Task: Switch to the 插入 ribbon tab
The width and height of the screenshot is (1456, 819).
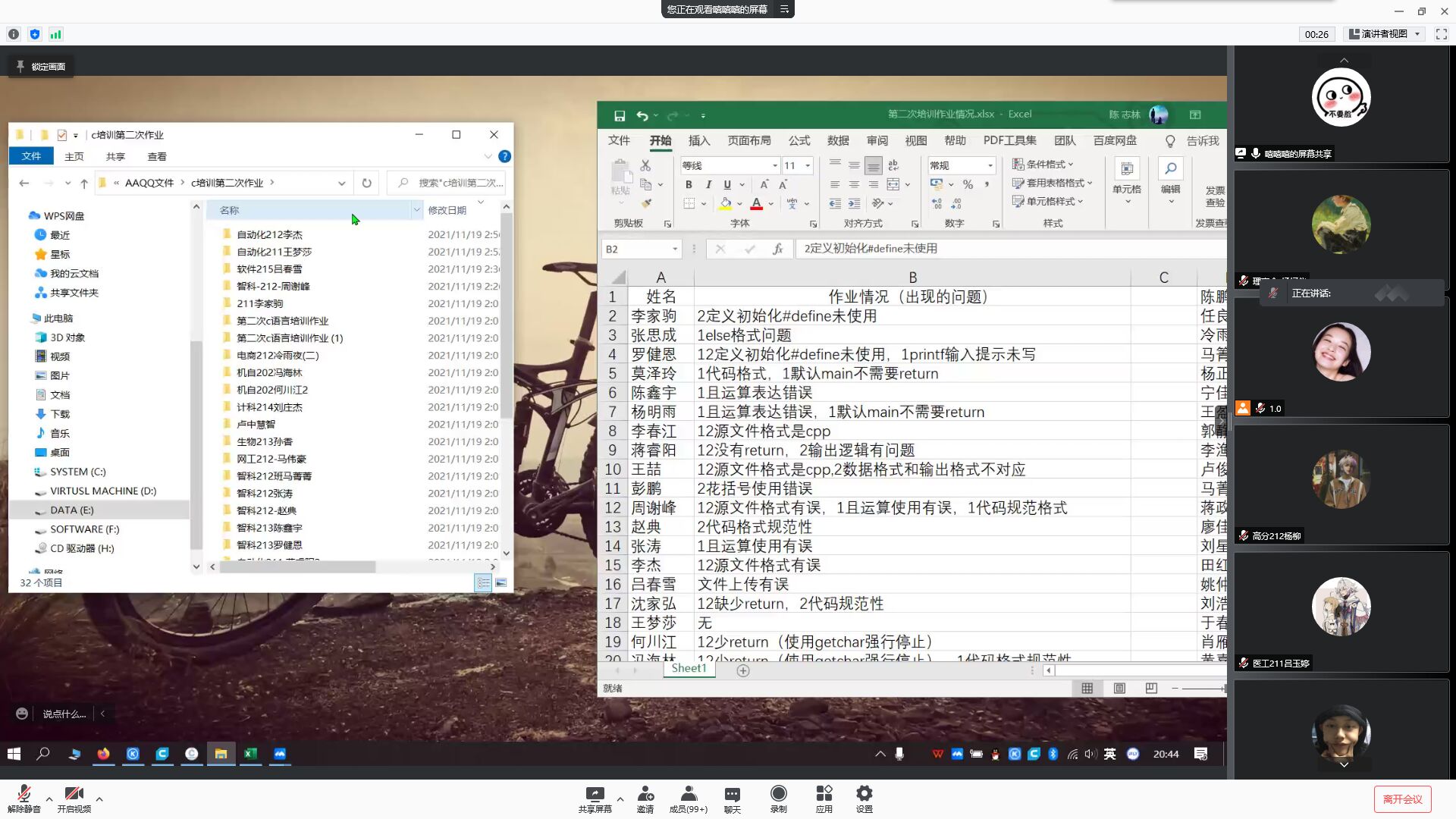Action: coord(698,140)
